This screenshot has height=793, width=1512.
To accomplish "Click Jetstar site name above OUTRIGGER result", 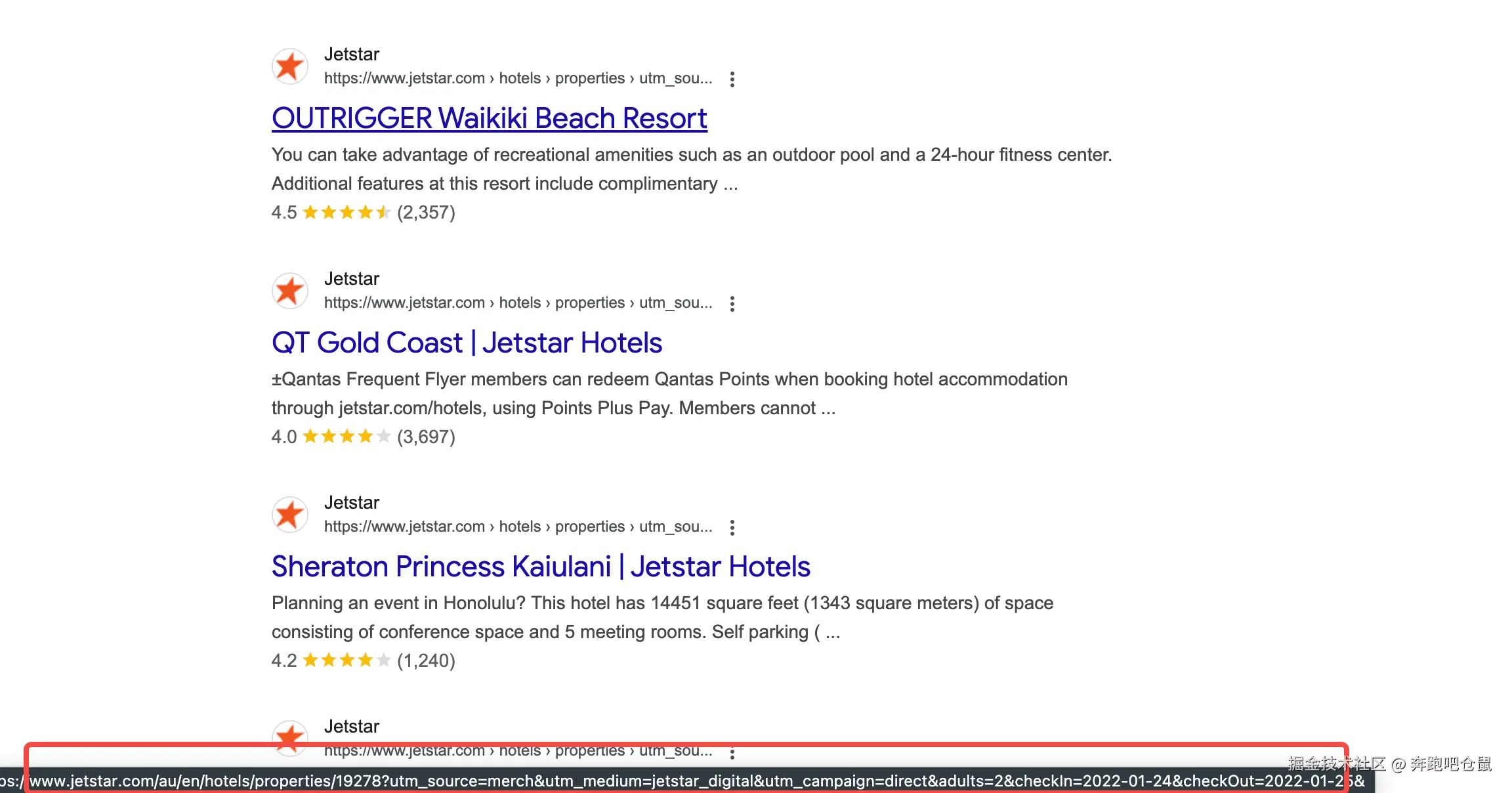I will pyautogui.click(x=352, y=54).
